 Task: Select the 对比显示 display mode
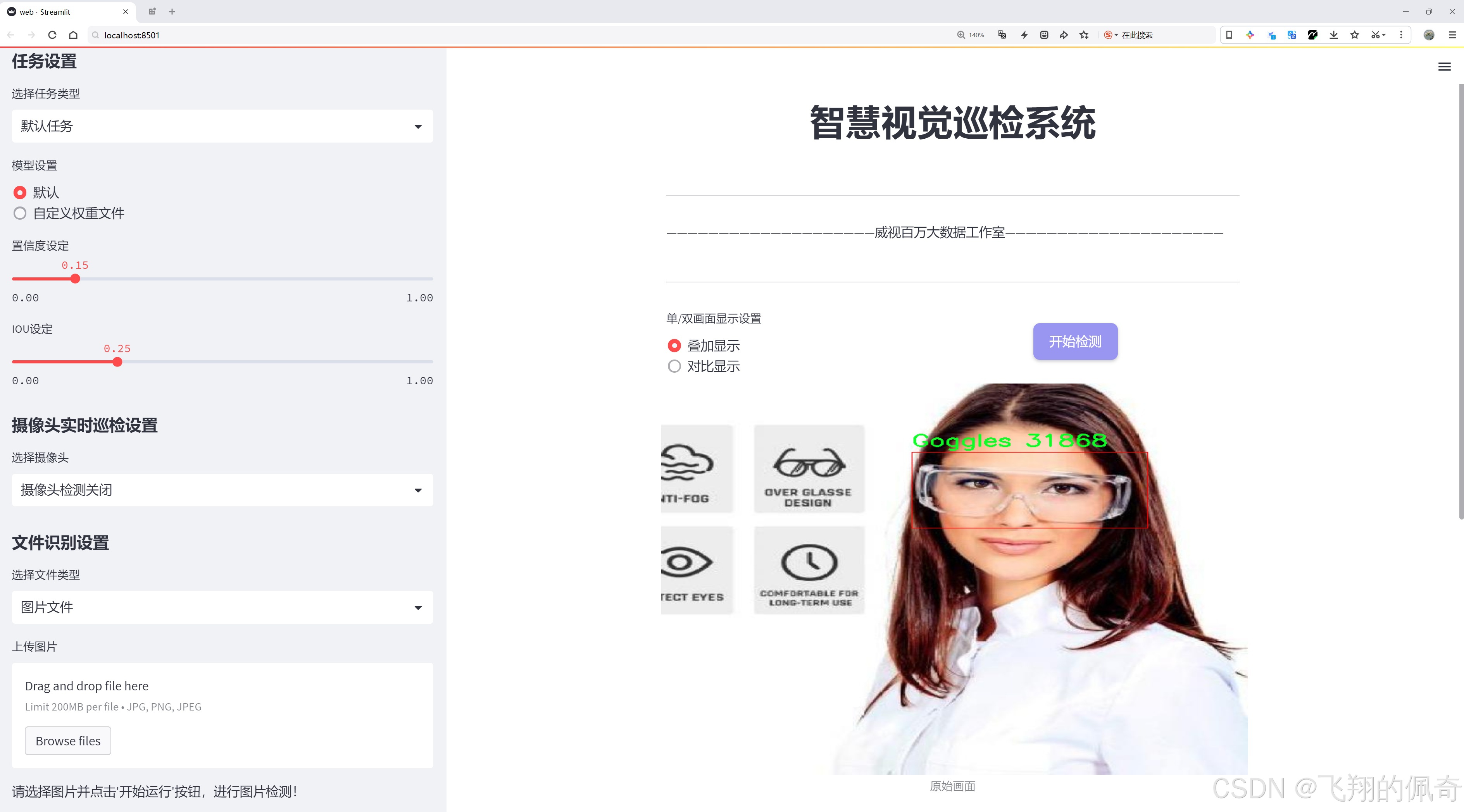[674, 366]
